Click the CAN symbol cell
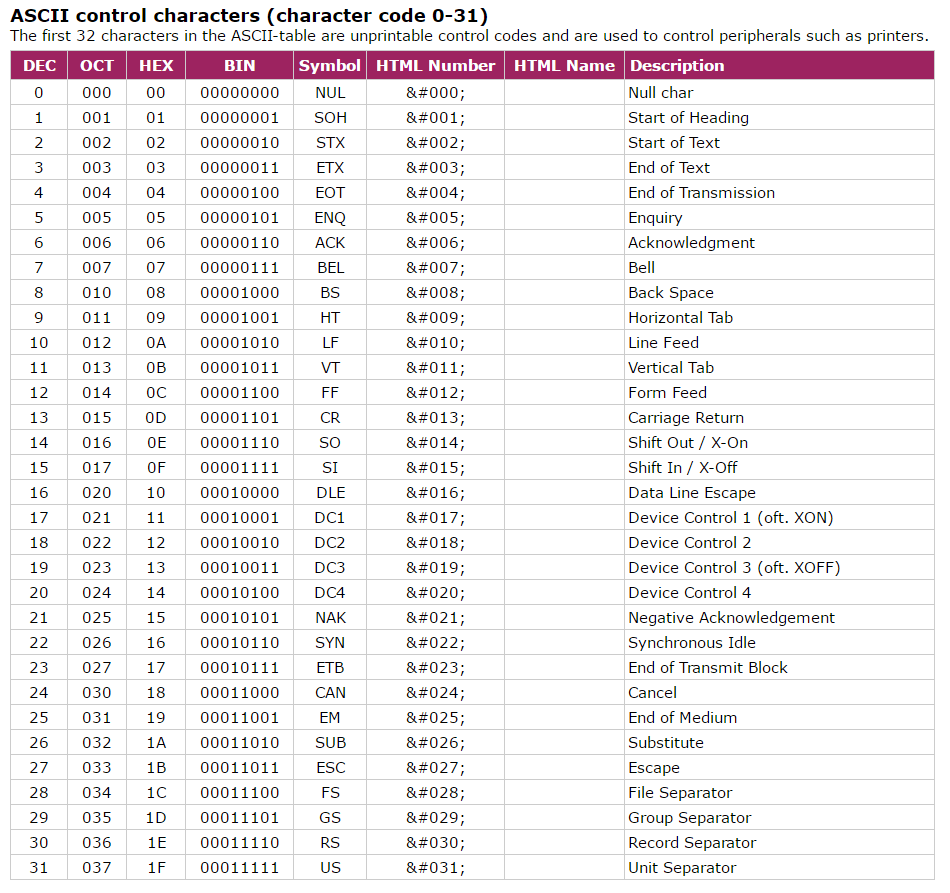The width and height of the screenshot is (950, 893). (x=330, y=693)
